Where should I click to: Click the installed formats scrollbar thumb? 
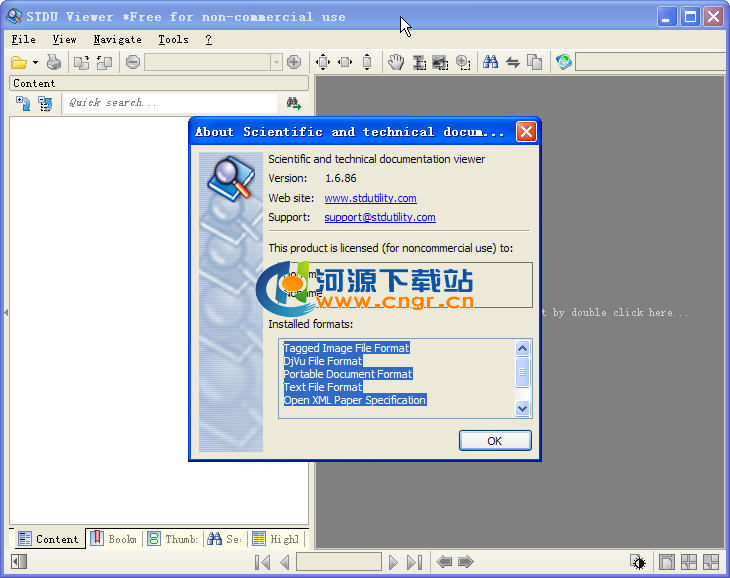pyautogui.click(x=522, y=372)
